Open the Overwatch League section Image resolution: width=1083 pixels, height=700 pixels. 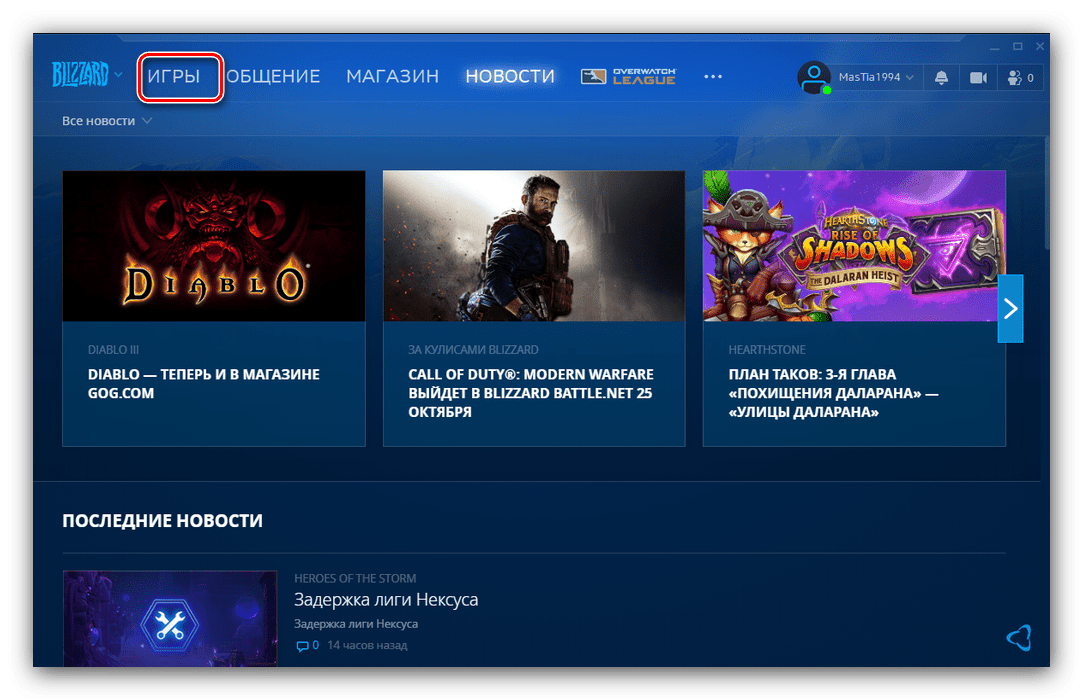pos(629,76)
